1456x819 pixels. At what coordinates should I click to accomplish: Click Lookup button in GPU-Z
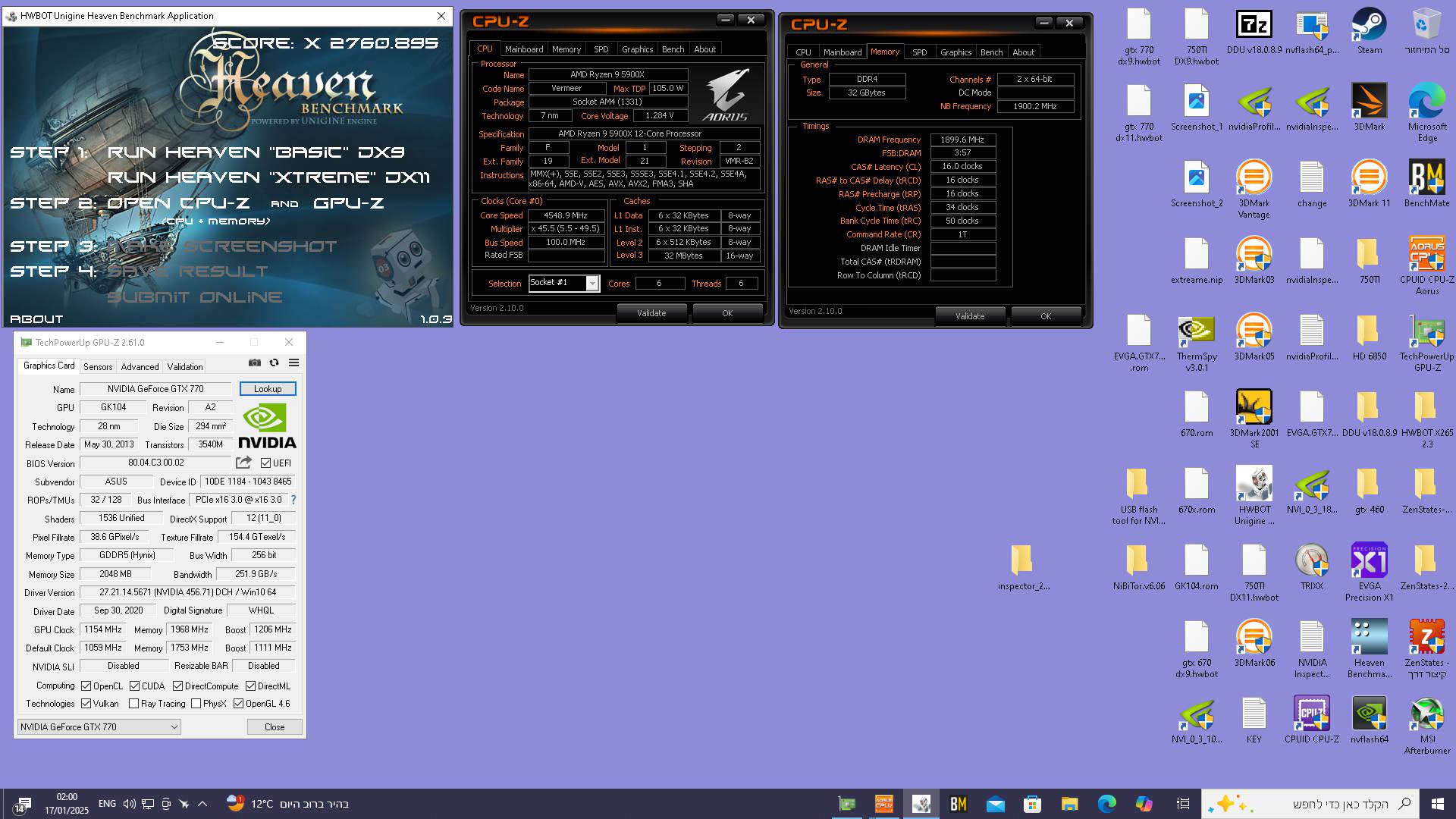click(x=268, y=389)
